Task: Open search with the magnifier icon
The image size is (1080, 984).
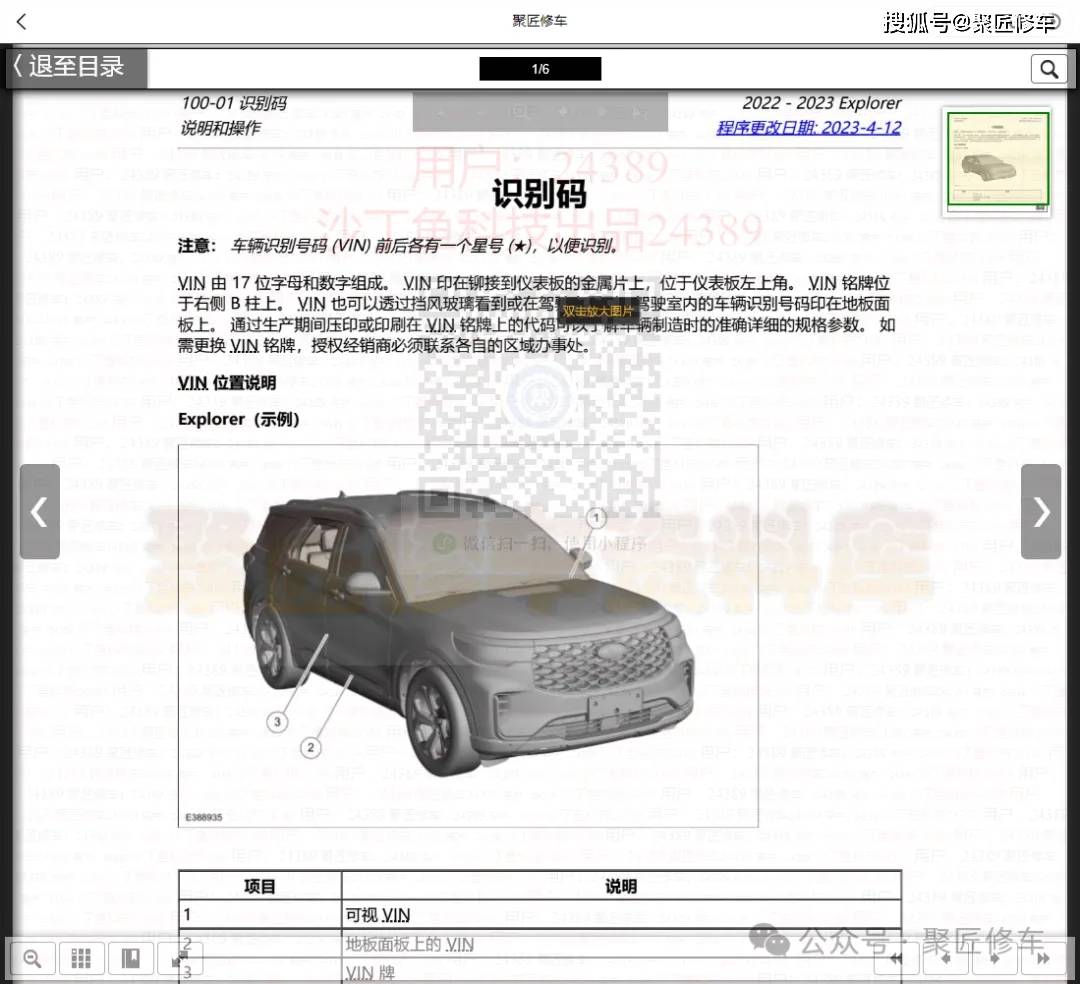Action: point(1048,68)
